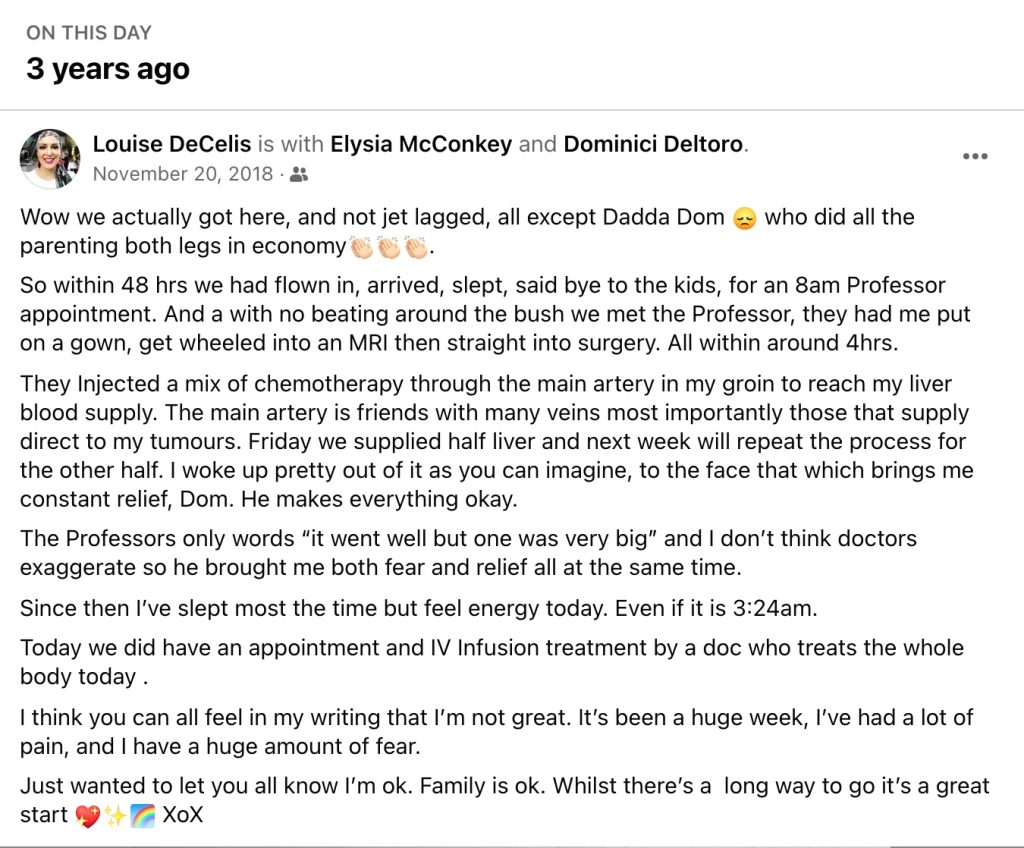This screenshot has width=1024, height=848.
Task: Click the first clapping hands emoji
Action: [361, 247]
